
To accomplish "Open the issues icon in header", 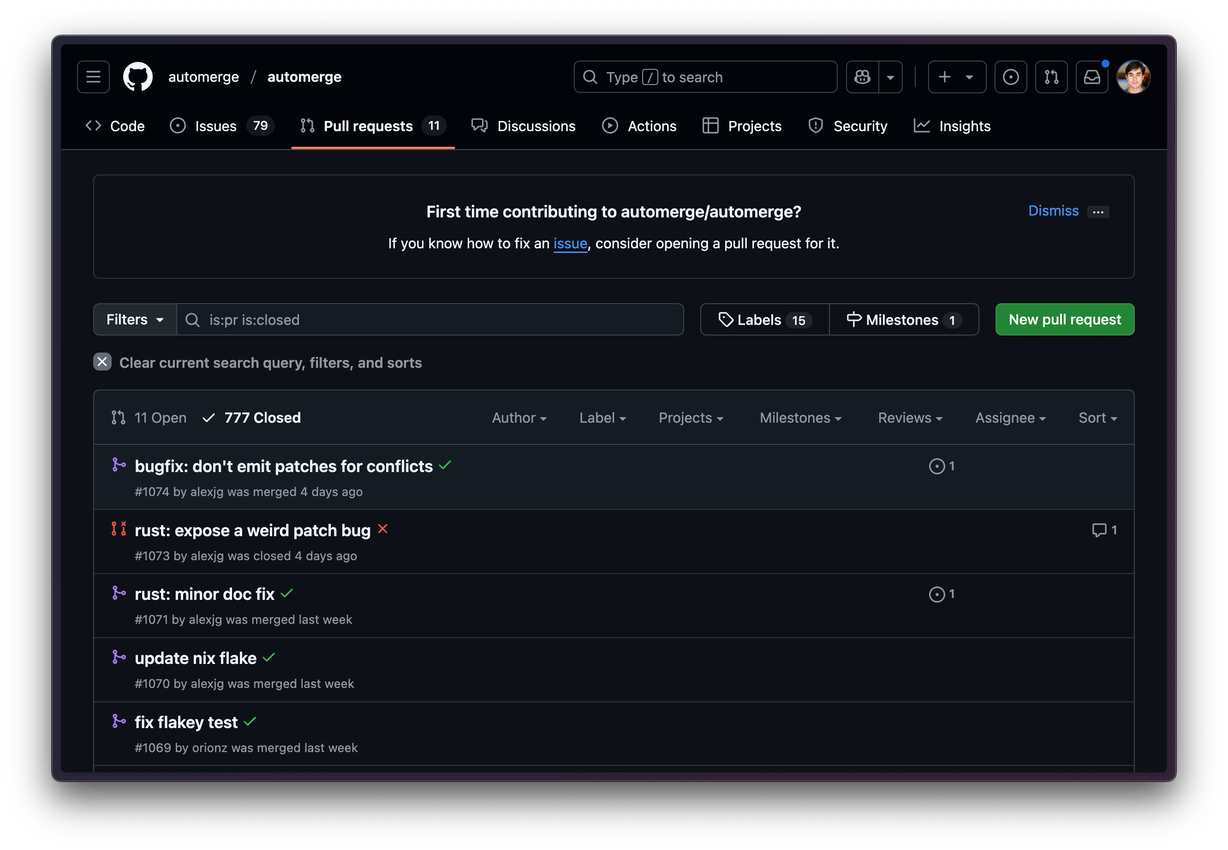I will [x=1011, y=77].
